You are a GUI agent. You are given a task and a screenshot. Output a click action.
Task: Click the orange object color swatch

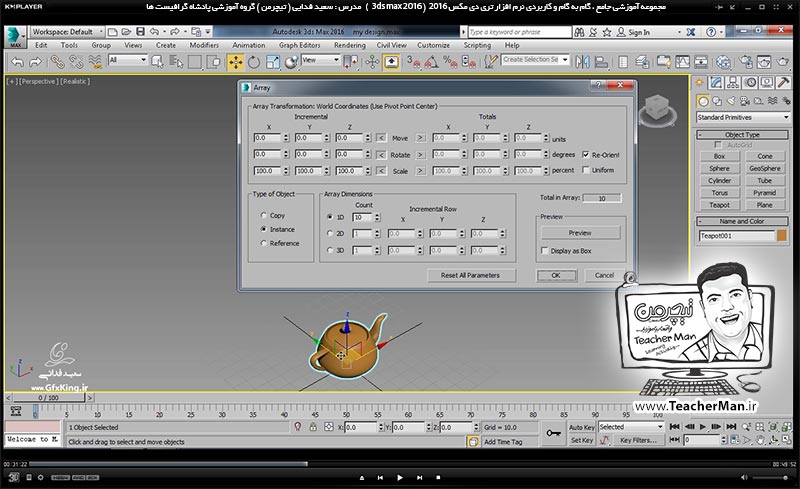[x=782, y=236]
